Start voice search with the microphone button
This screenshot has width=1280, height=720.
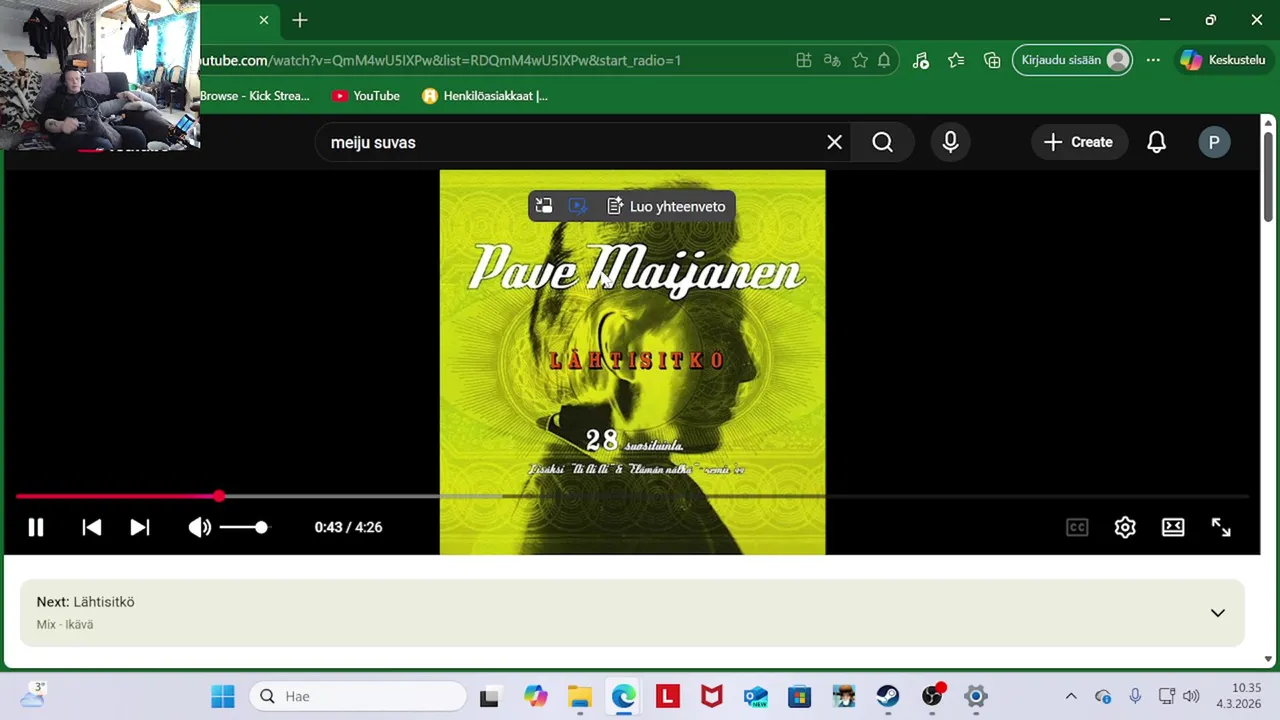click(950, 142)
